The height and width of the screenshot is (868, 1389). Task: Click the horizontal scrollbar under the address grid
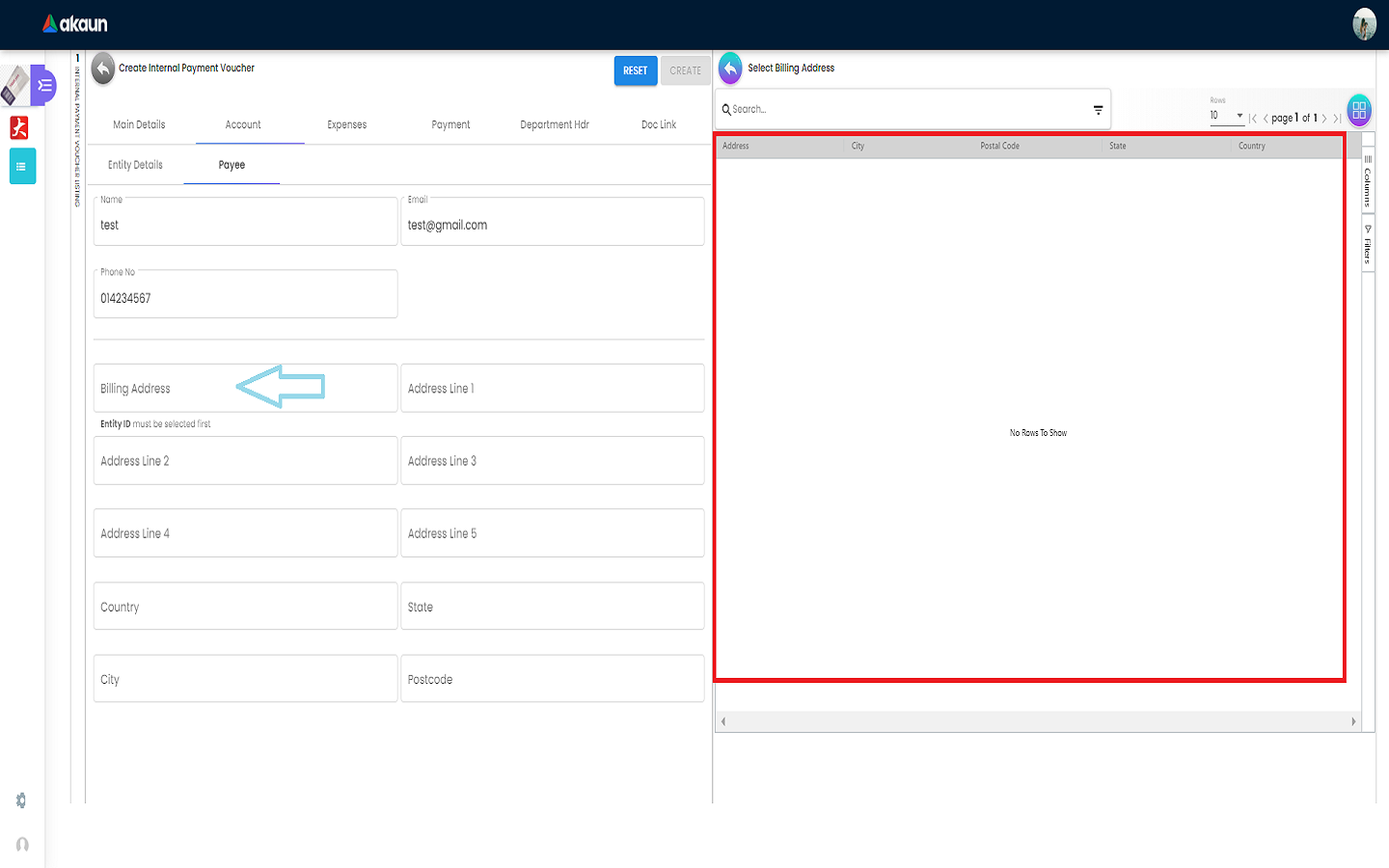(1037, 721)
